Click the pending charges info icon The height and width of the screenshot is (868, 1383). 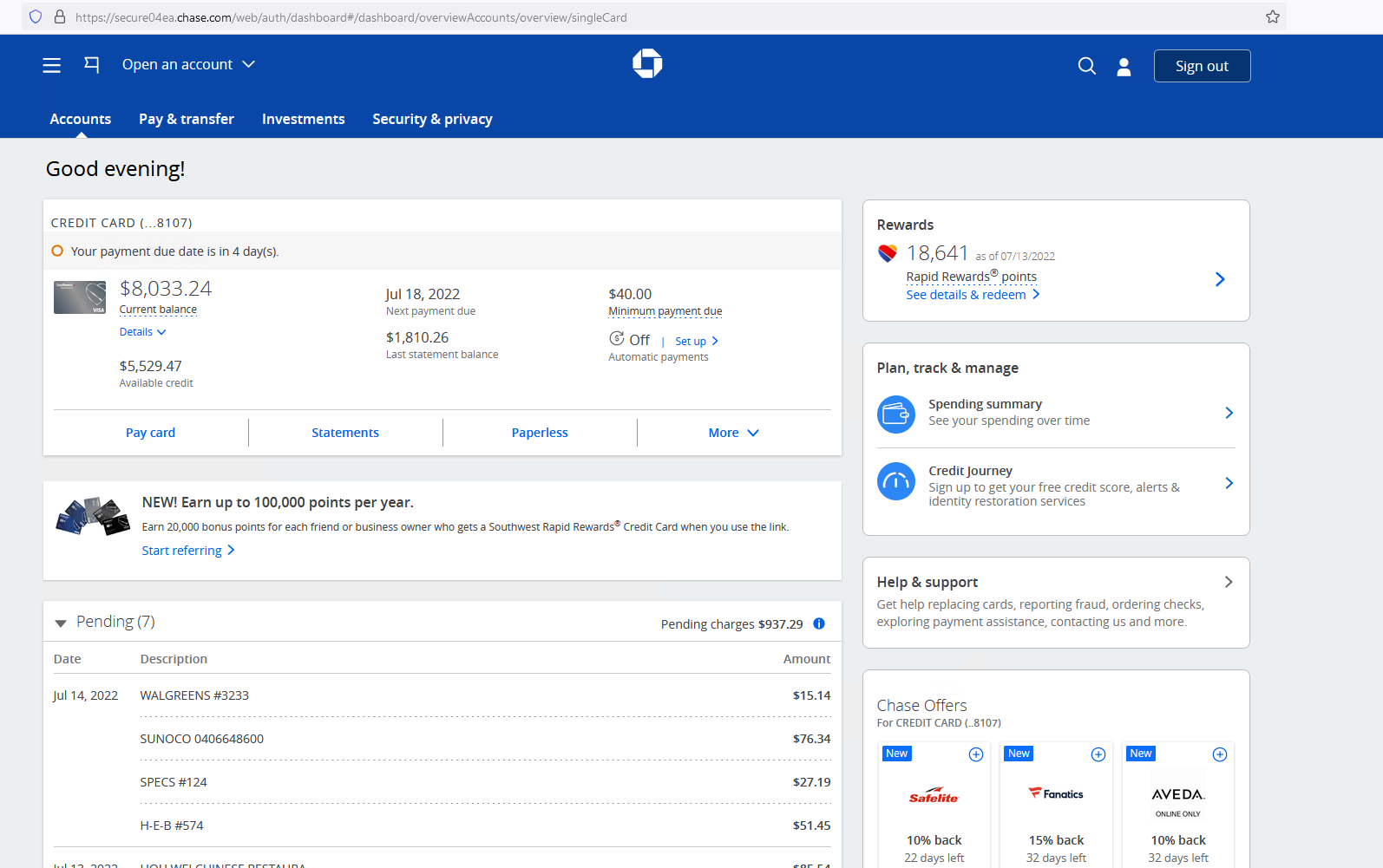point(819,623)
